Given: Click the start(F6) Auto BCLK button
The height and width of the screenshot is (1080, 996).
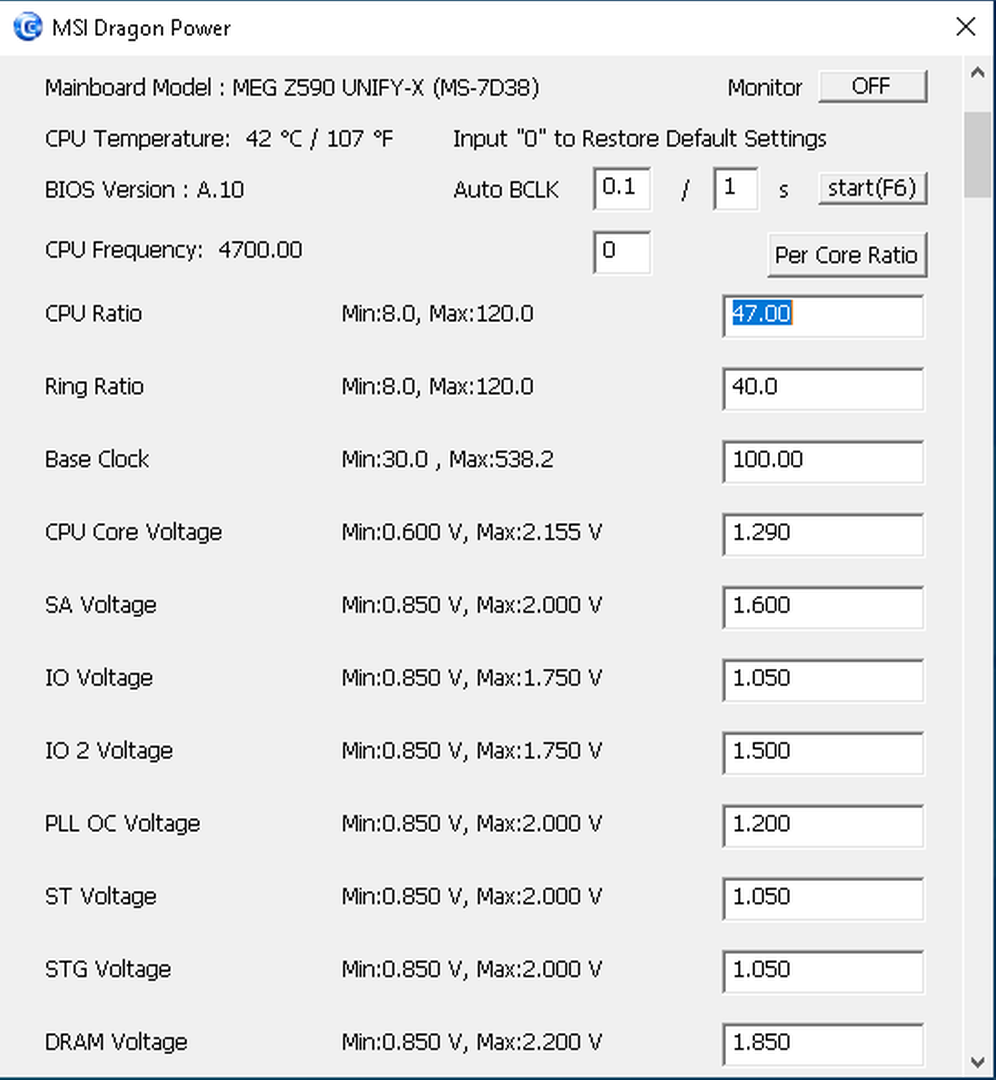Looking at the screenshot, I should click(872, 188).
